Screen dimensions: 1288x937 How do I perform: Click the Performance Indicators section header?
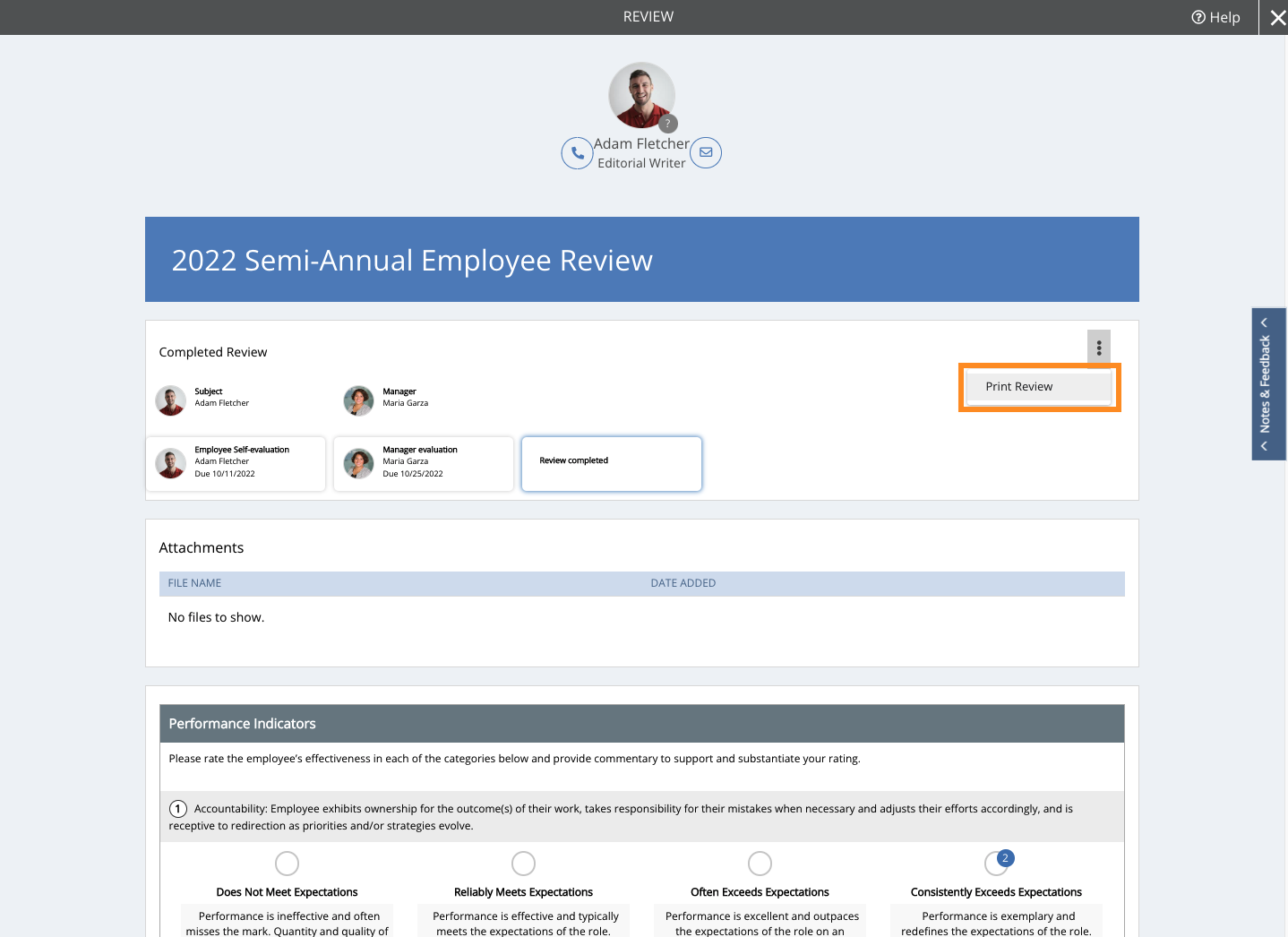pyautogui.click(x=642, y=724)
